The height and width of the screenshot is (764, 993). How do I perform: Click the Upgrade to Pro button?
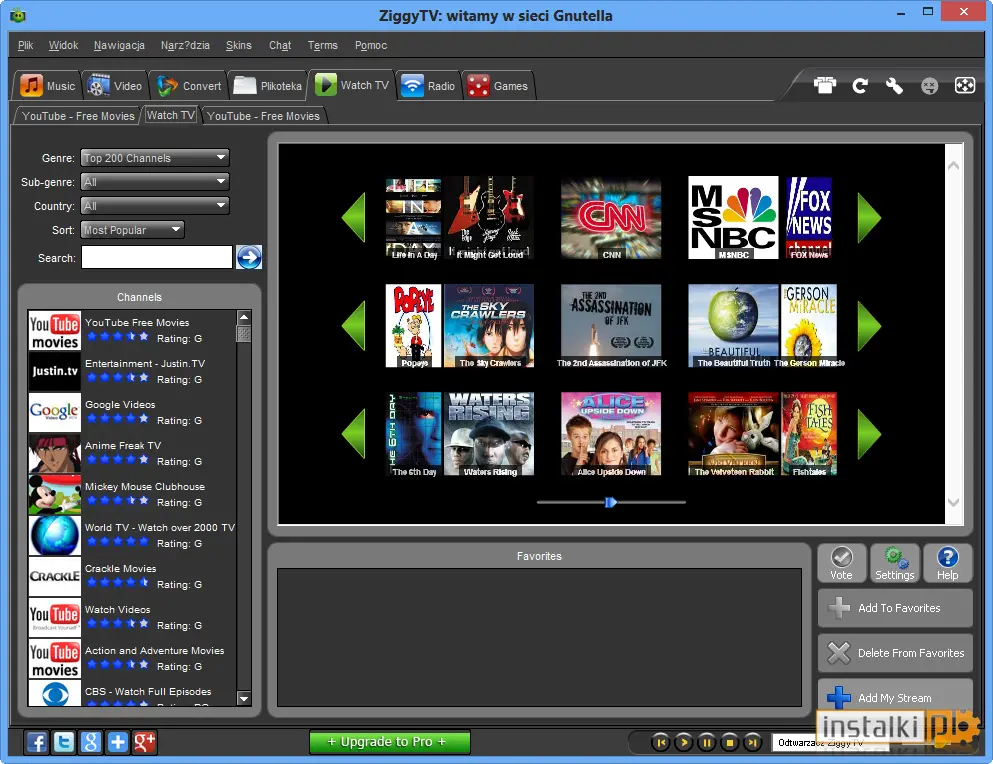[389, 742]
